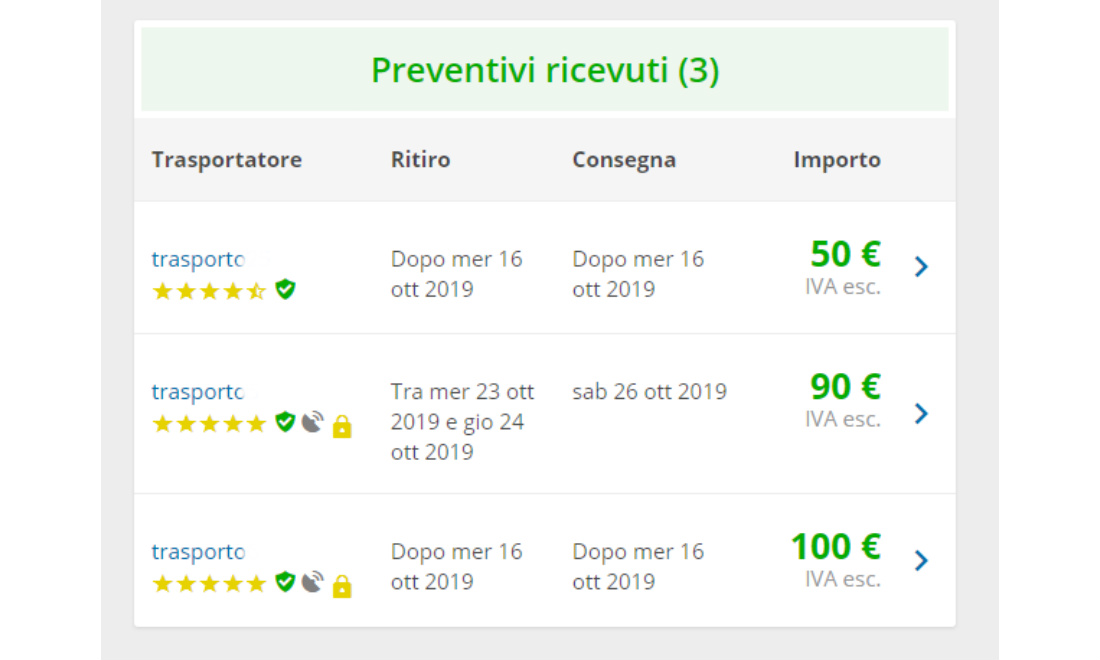Open the 100 € quote using its right chevron

(921, 560)
